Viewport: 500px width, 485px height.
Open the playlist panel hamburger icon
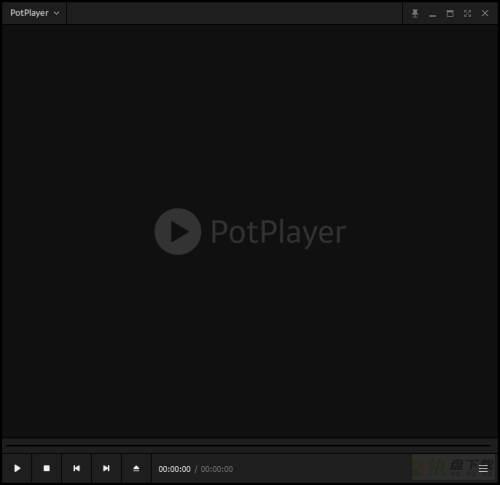[483, 469]
